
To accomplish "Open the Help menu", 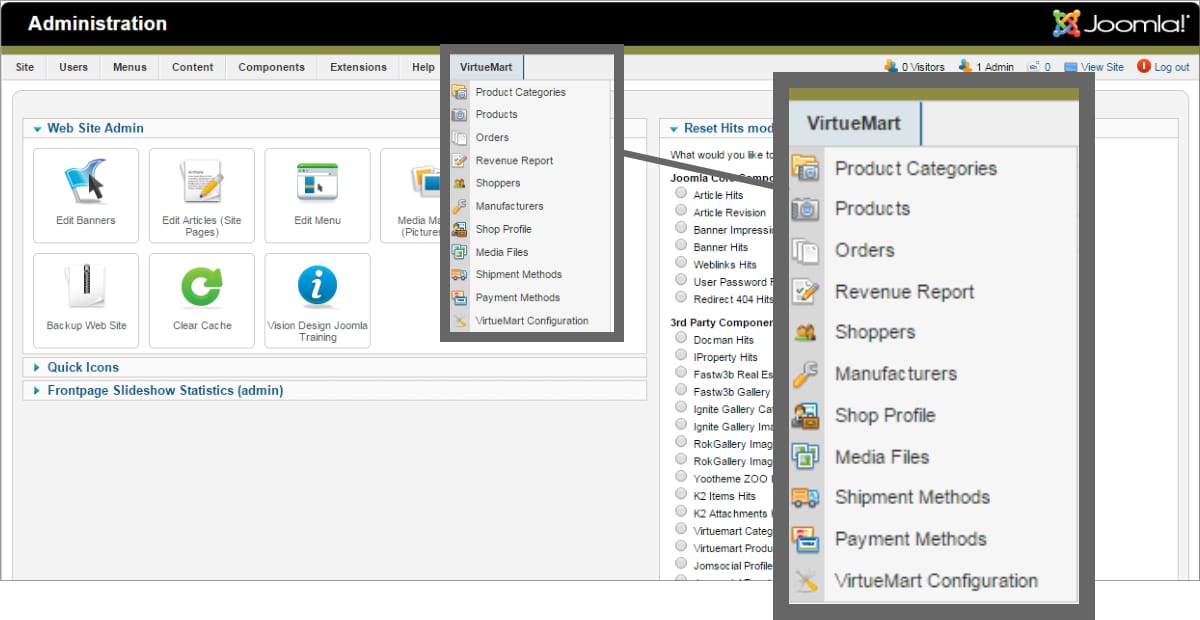I will click(423, 67).
